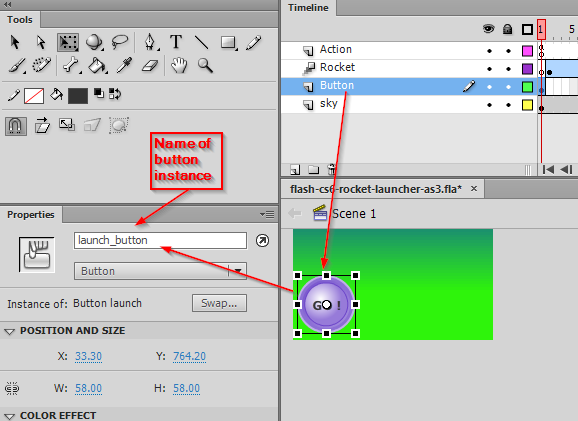Choose the Eraser tool
This screenshot has width=578, height=421.
[150, 66]
